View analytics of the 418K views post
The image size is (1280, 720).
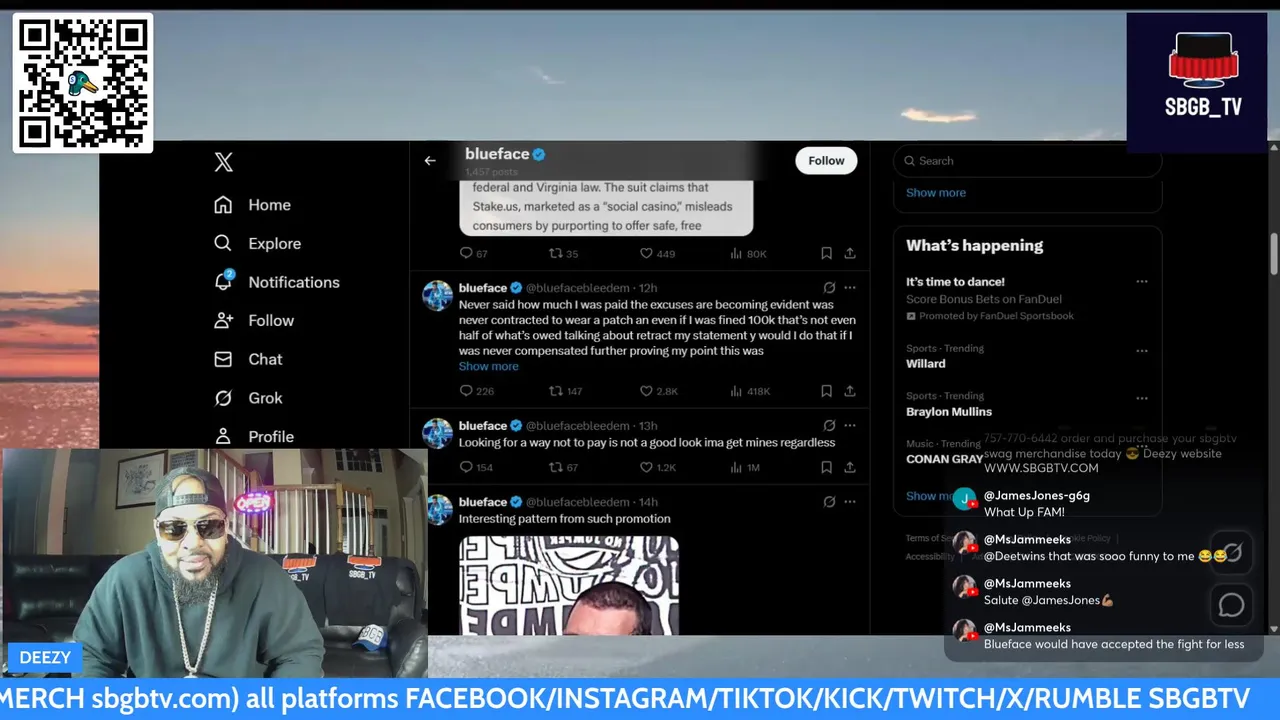750,391
